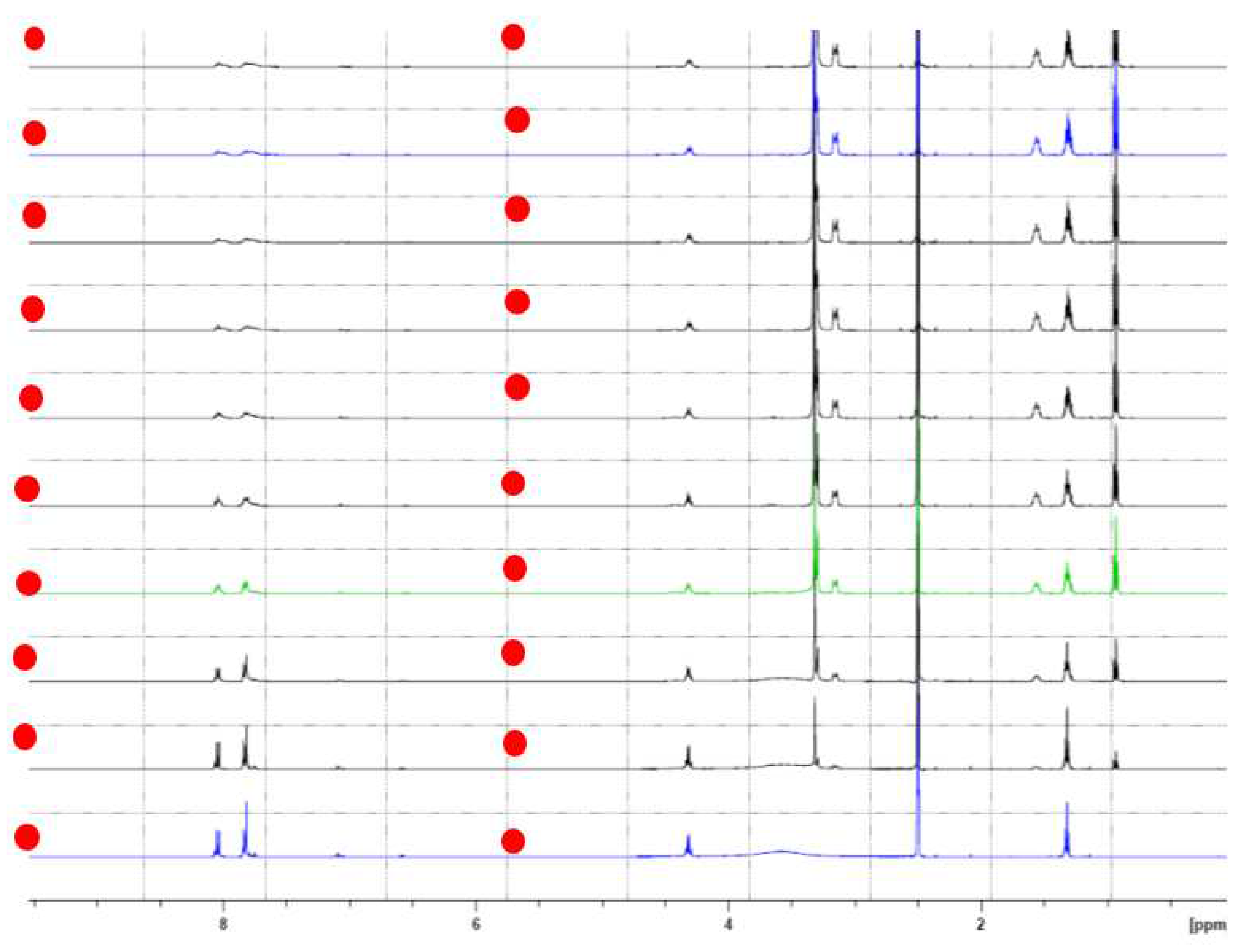
Task: Click the left red dot on the upper blue spectrum
Action: [x=34, y=134]
